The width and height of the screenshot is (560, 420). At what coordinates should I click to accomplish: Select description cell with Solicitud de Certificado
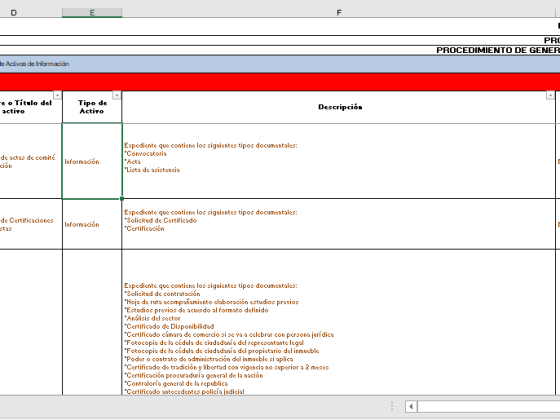339,224
